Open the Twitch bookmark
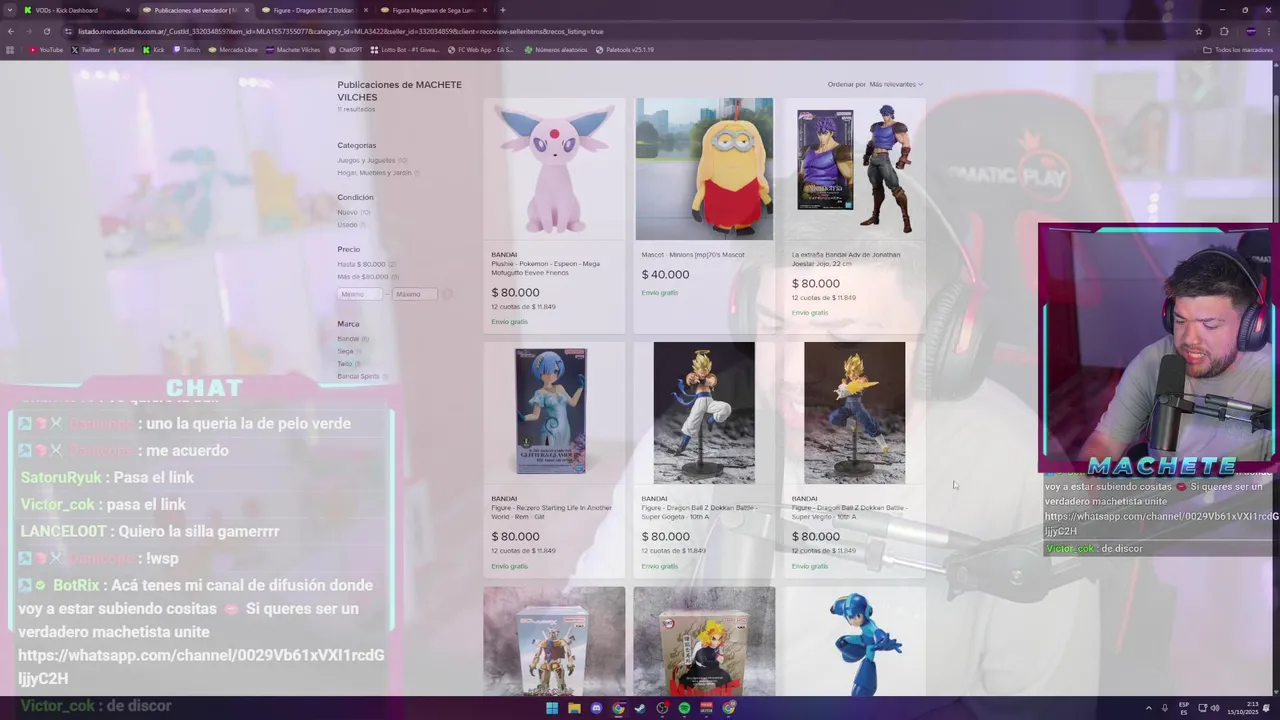The height and width of the screenshot is (720, 1280). [187, 49]
